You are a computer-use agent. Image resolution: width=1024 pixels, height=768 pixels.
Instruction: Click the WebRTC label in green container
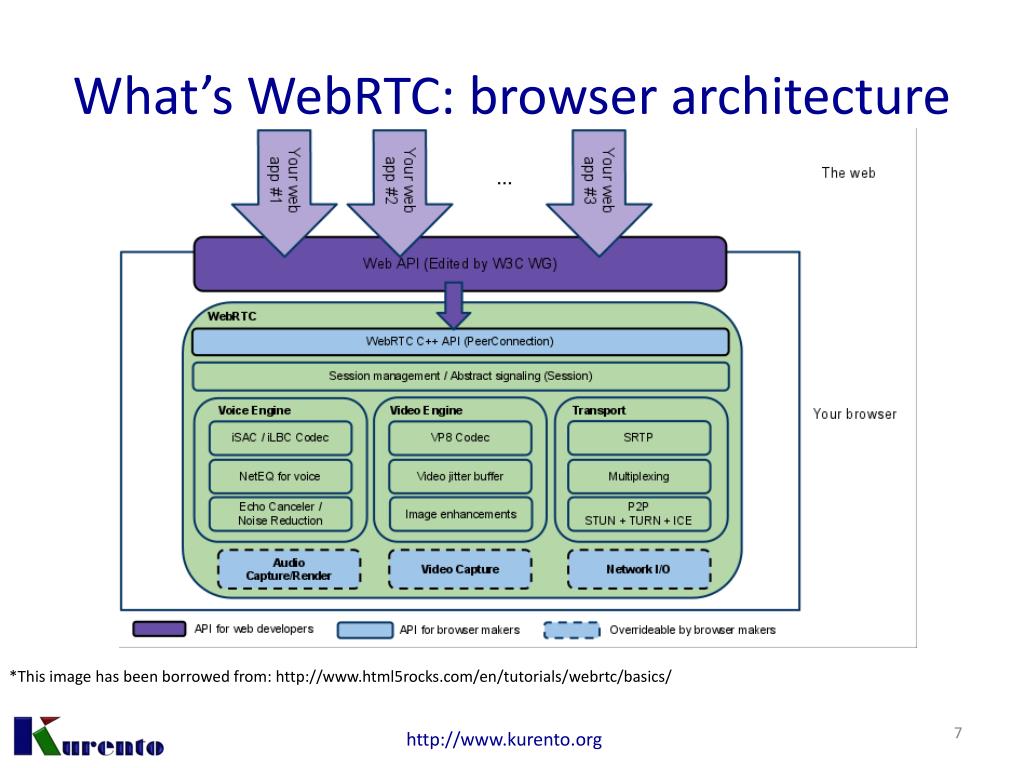click(232, 316)
